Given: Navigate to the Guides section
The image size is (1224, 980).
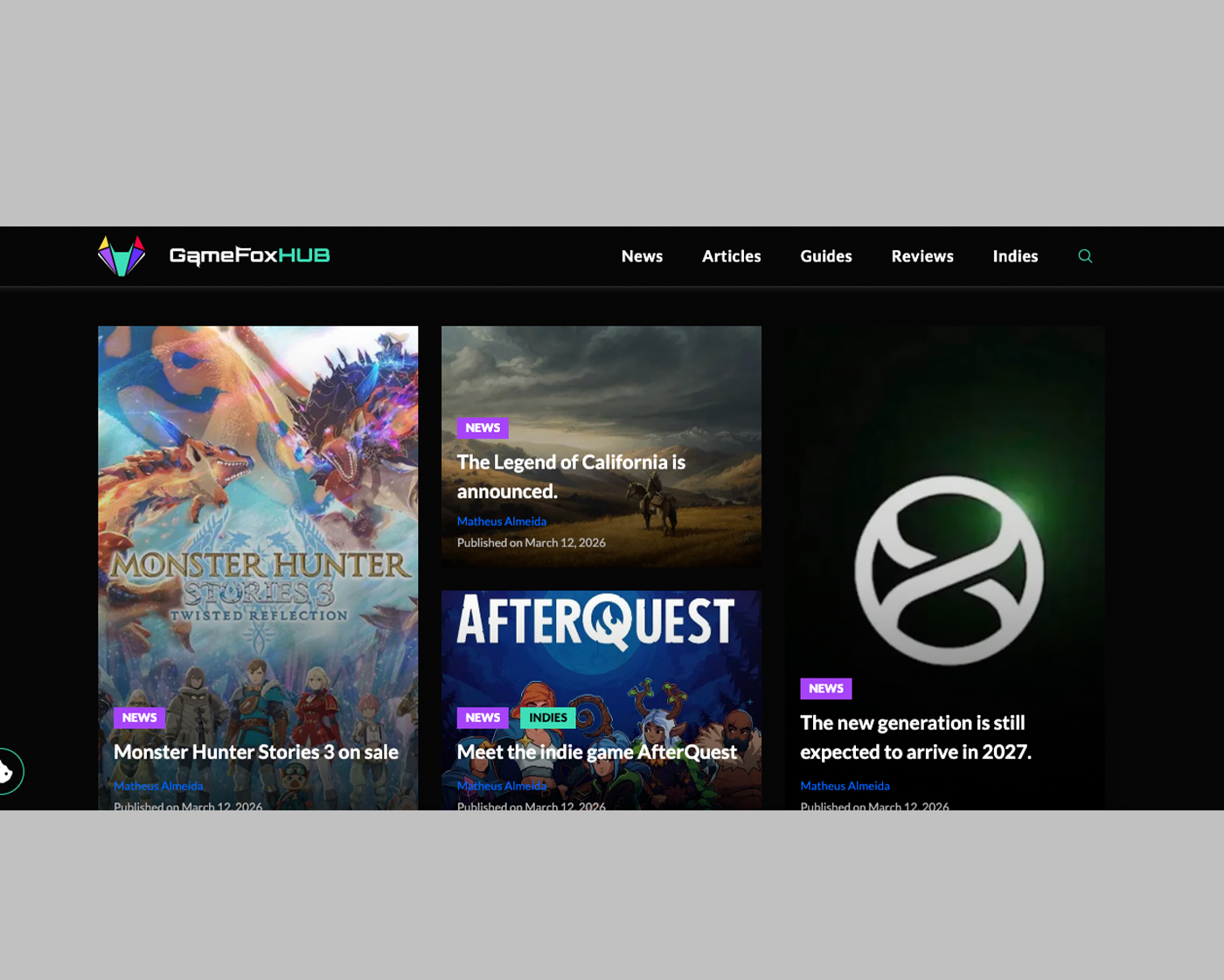Looking at the screenshot, I should tap(825, 256).
